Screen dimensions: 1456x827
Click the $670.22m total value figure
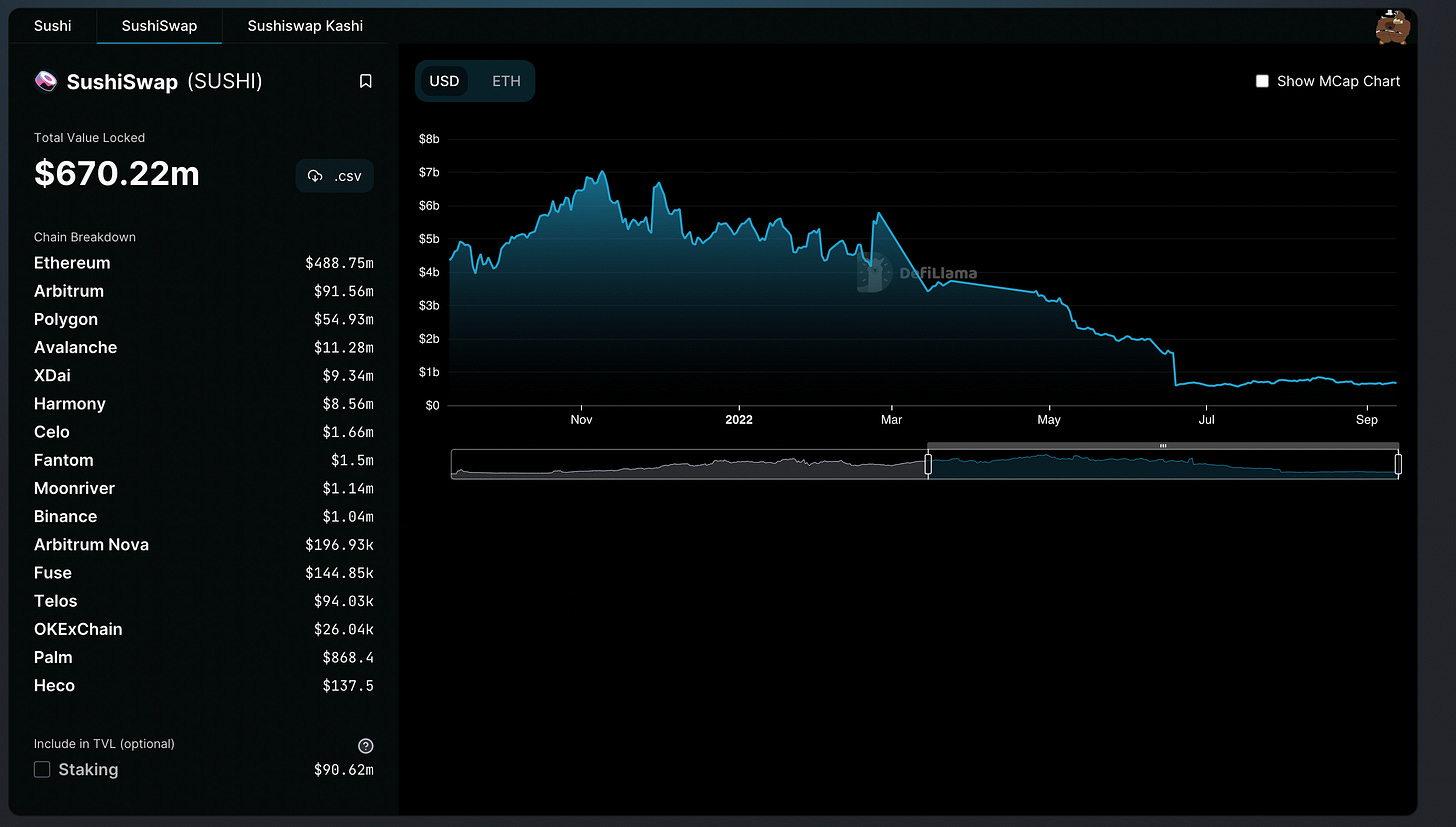pos(117,174)
